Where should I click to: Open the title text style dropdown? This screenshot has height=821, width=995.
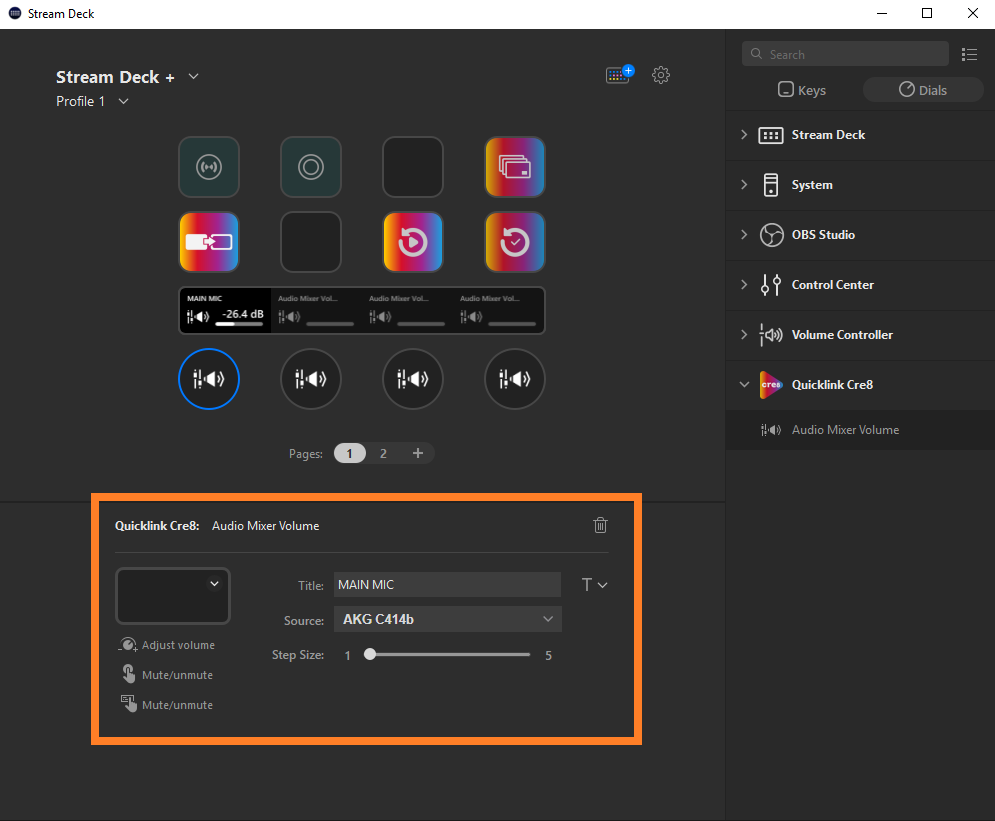594,585
